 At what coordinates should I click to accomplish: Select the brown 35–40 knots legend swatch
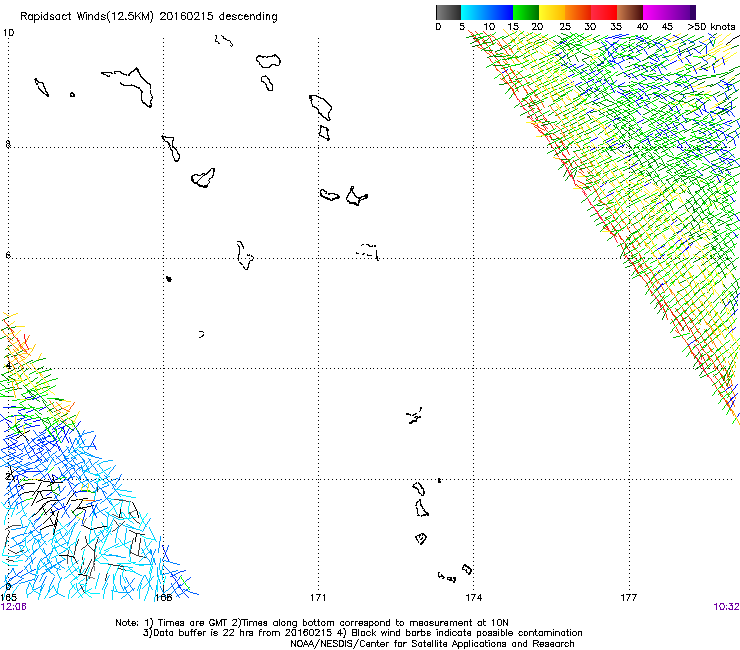630,12
